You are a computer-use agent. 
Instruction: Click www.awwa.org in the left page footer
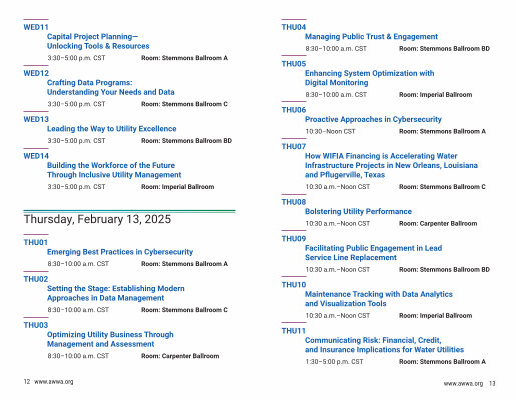click(x=54, y=382)
